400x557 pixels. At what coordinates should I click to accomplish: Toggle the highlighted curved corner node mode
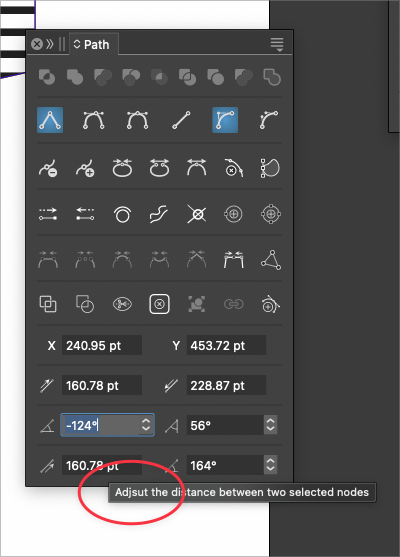pyautogui.click(x=225, y=120)
